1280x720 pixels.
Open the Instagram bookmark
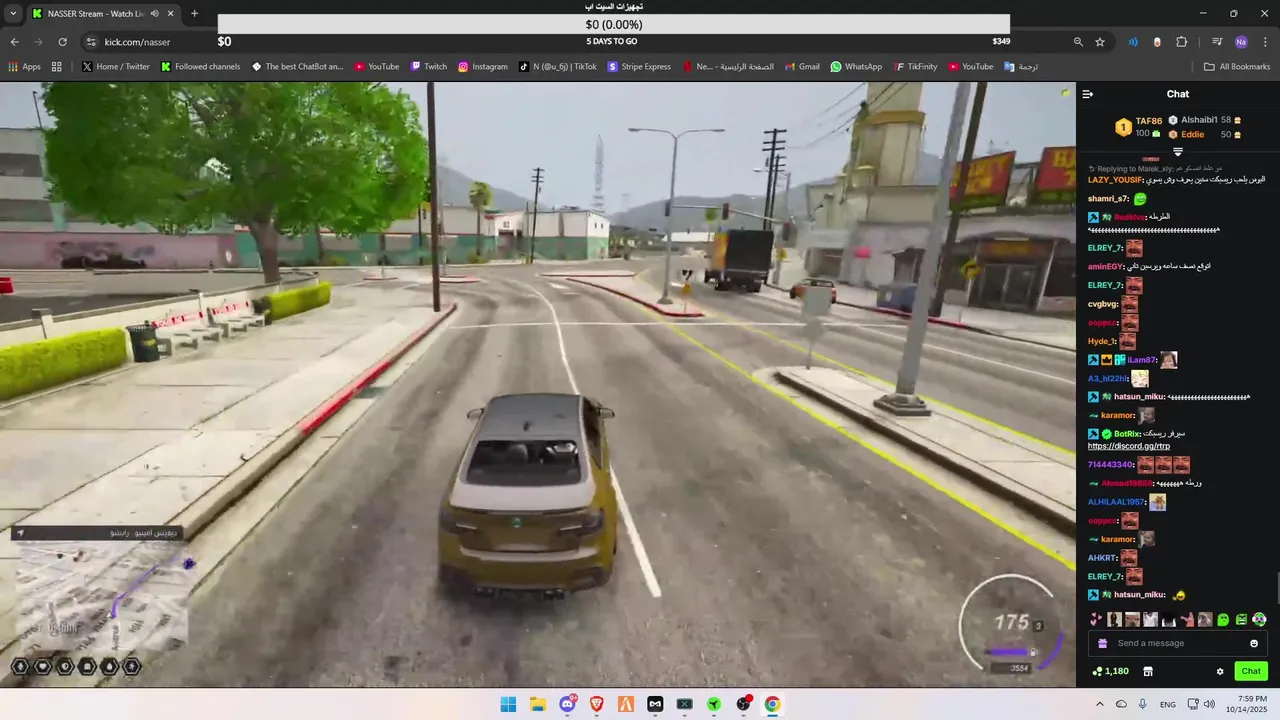tap(482, 67)
